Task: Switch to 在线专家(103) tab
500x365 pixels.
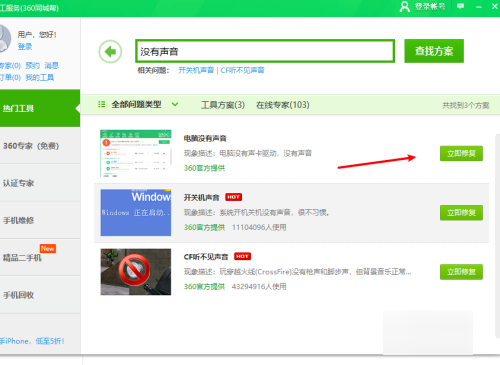Action: click(x=283, y=105)
